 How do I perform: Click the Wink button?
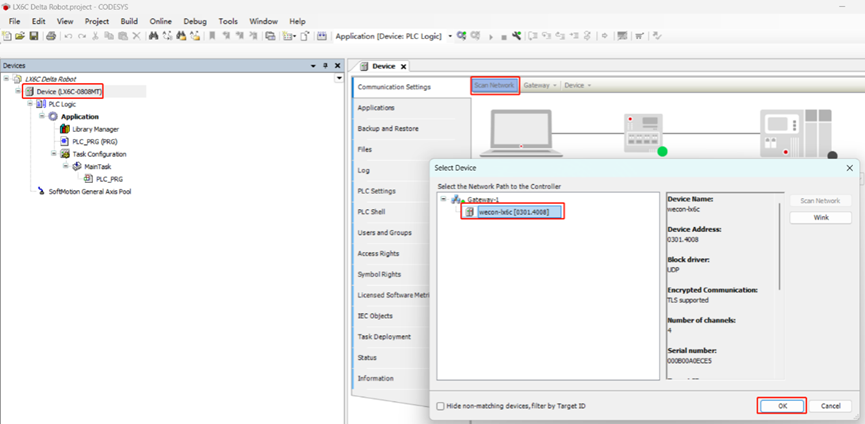[x=820, y=217]
